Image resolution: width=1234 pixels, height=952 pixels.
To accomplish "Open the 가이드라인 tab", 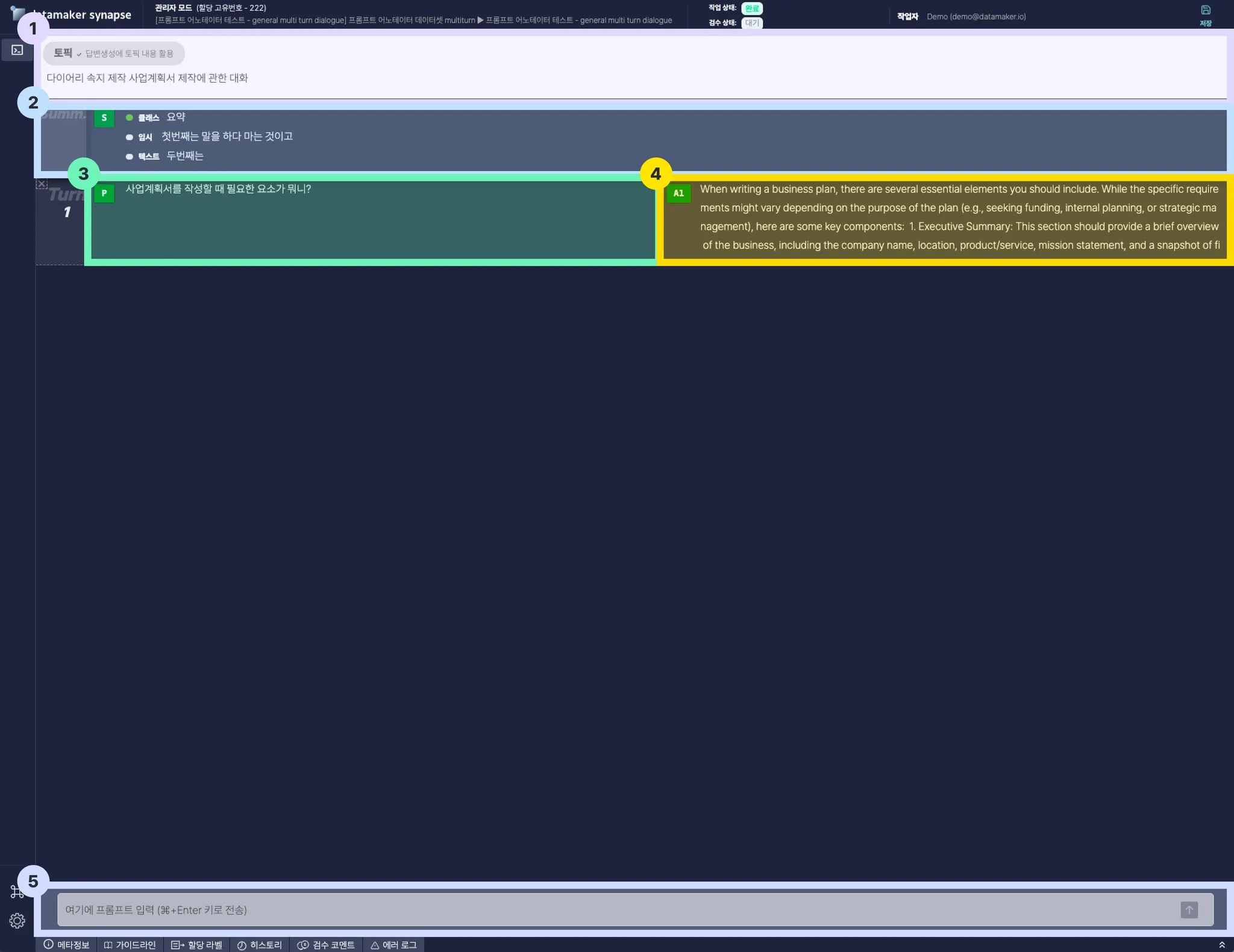I will 130,945.
